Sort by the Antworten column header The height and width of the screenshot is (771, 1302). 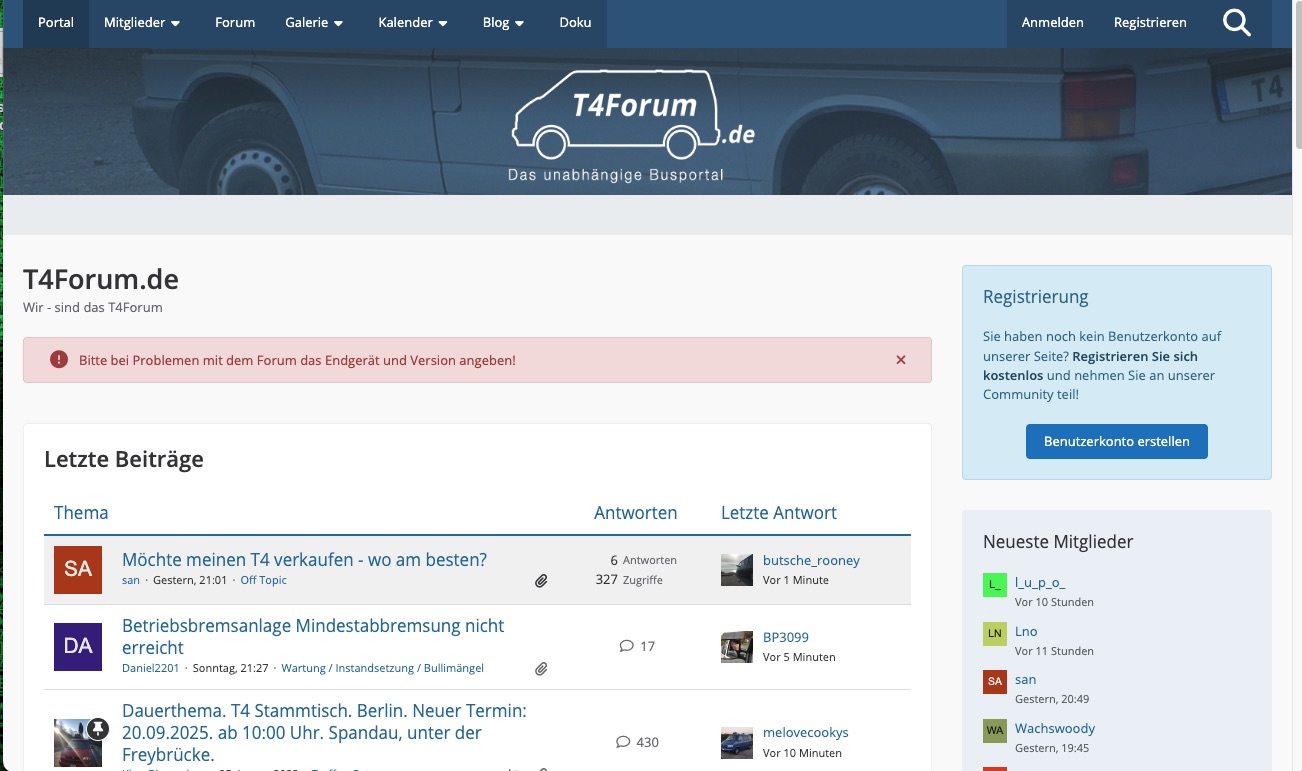(636, 513)
